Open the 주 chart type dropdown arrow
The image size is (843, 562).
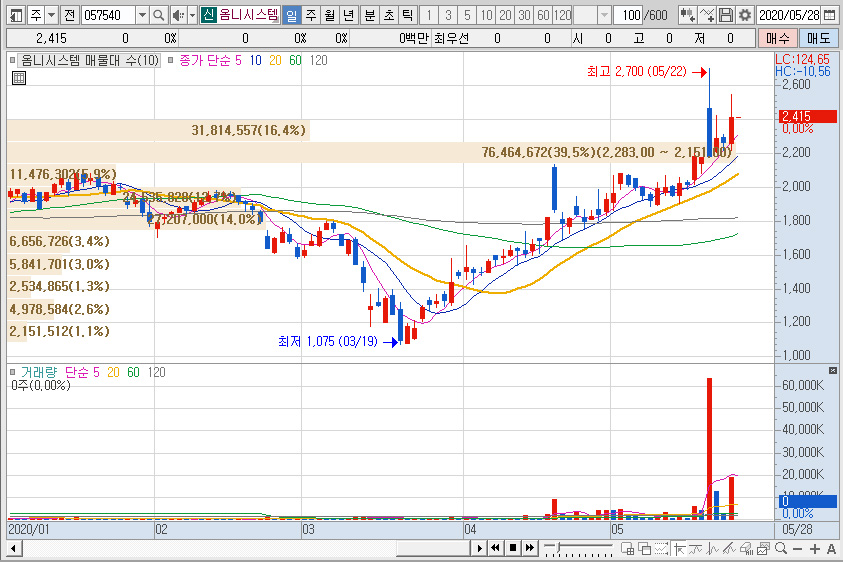tap(52, 15)
